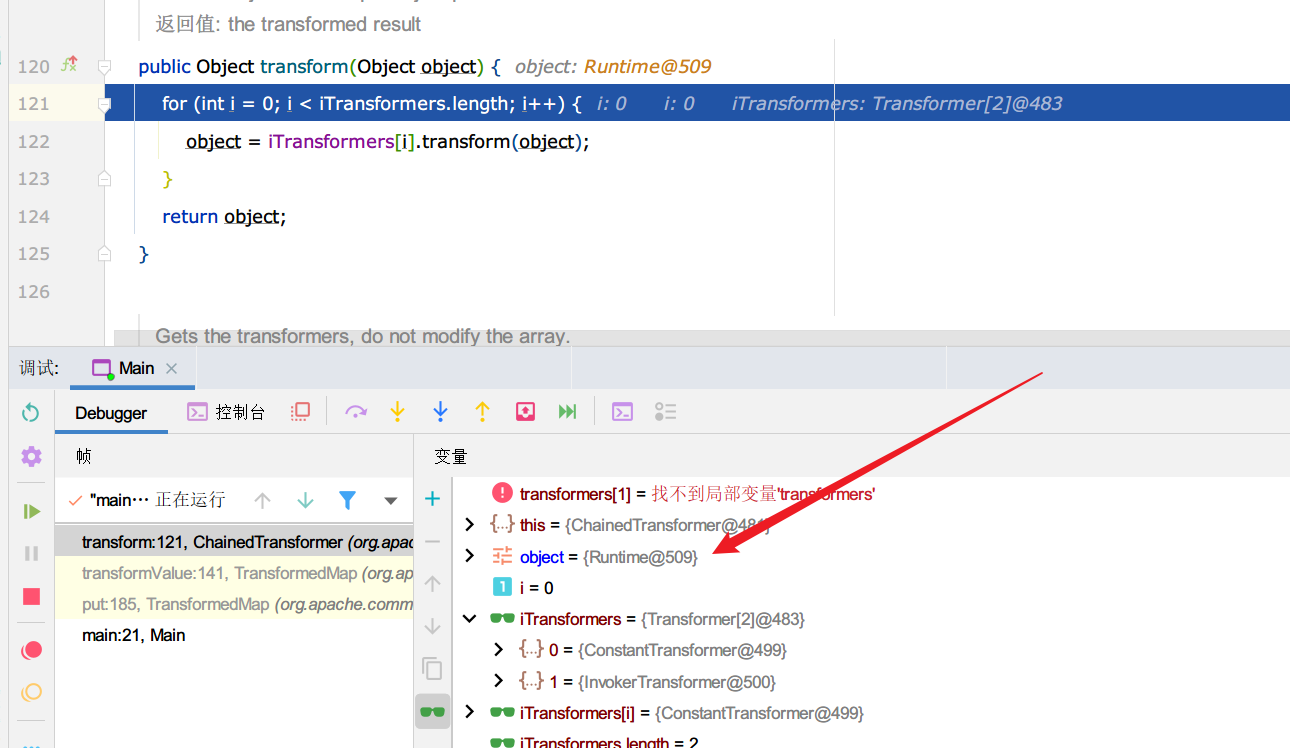Viewport: 1290px width, 748px height.
Task: Toggle Mute Breakpoints
Action: [31, 692]
